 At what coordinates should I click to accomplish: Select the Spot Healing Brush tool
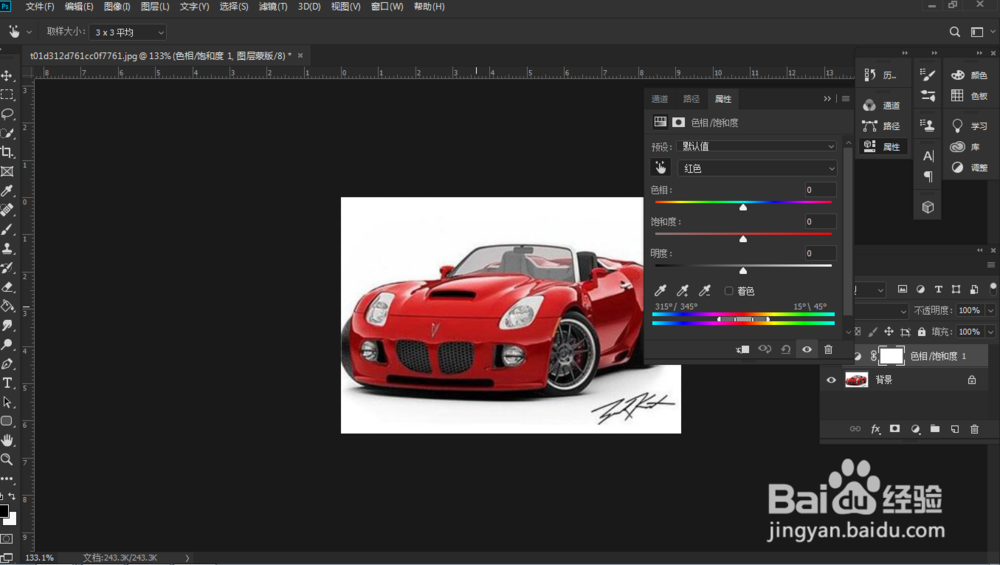pyautogui.click(x=7, y=210)
